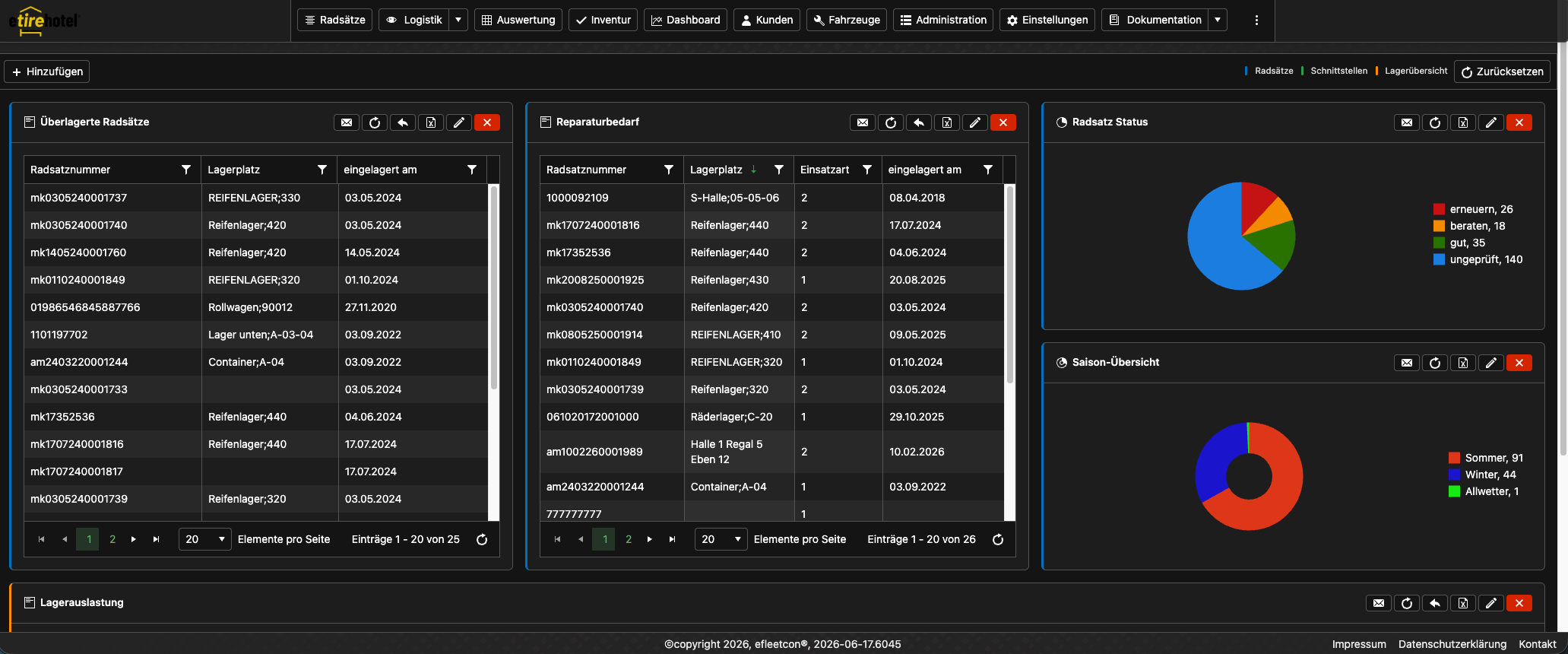Open page size dropdown in Reparaturbedarf
Screen dimensions: 1568x654
point(721,539)
